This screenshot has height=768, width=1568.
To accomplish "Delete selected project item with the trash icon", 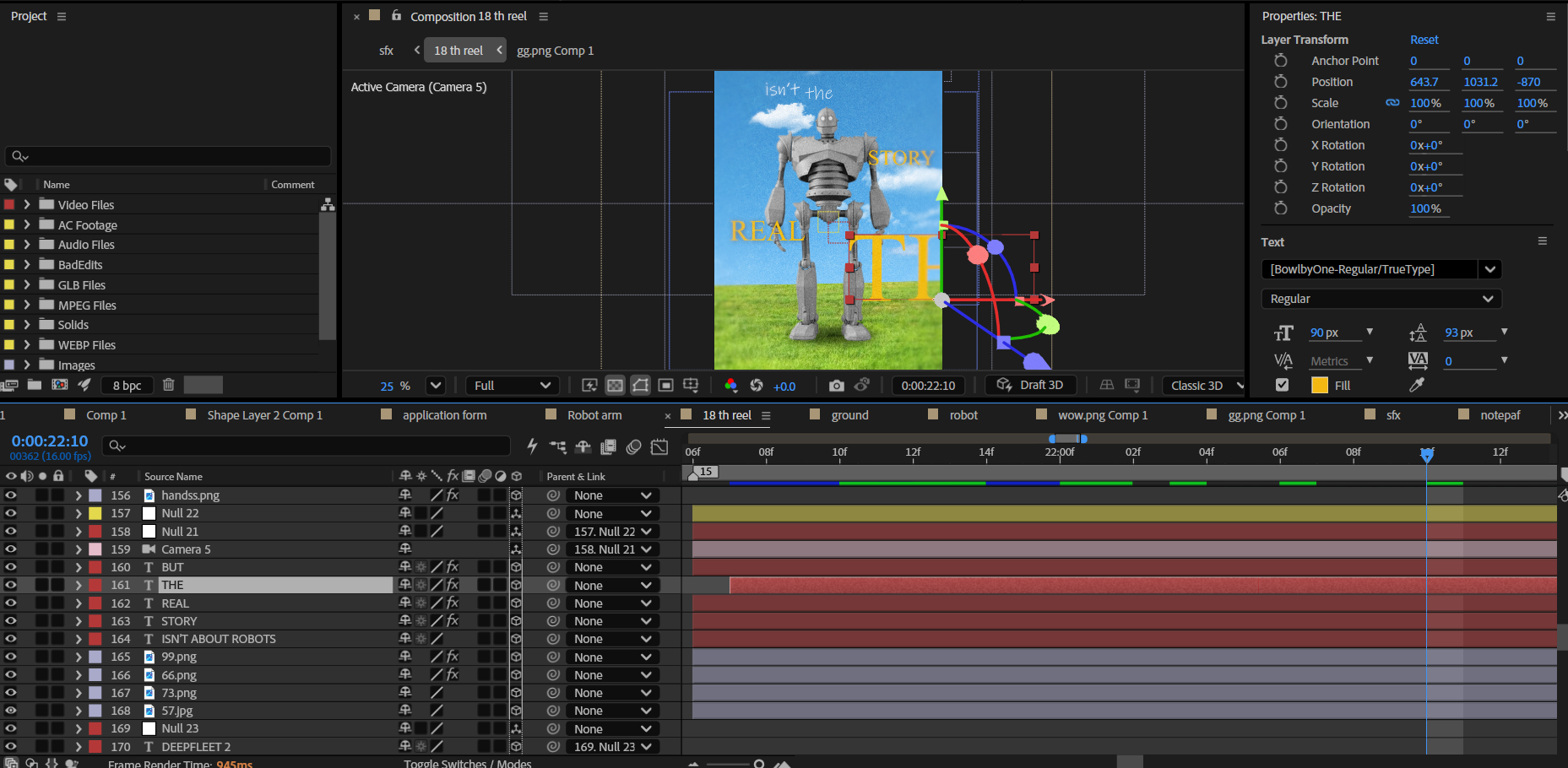I will pyautogui.click(x=168, y=385).
